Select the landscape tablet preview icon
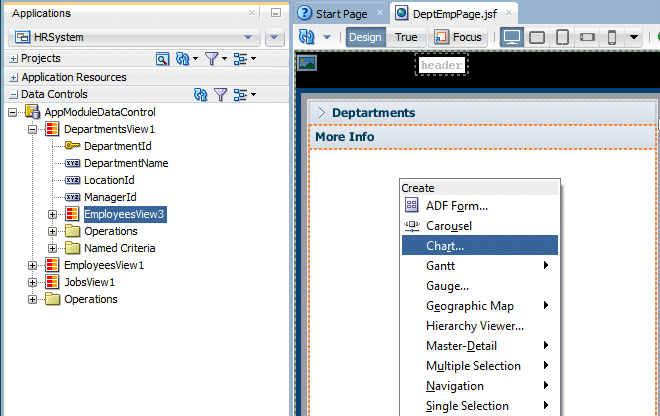Image resolution: width=660 pixels, height=416 pixels. click(x=537, y=37)
